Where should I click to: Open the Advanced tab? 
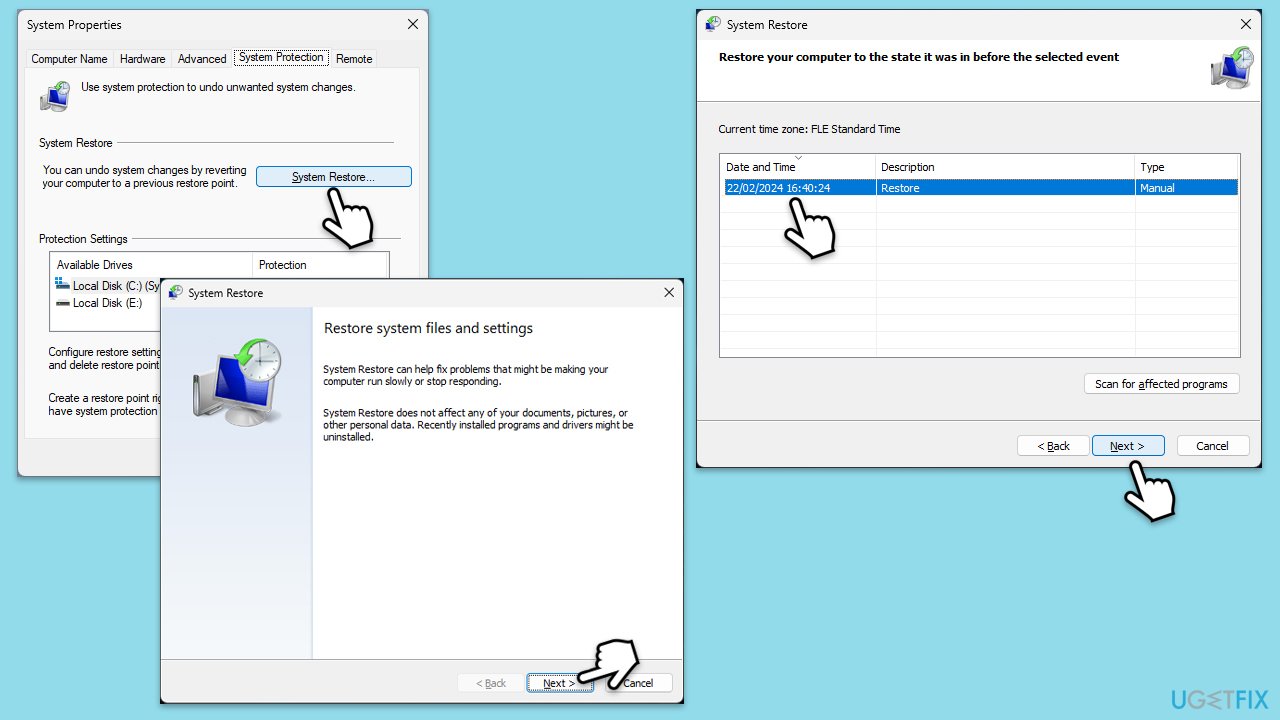[202, 59]
